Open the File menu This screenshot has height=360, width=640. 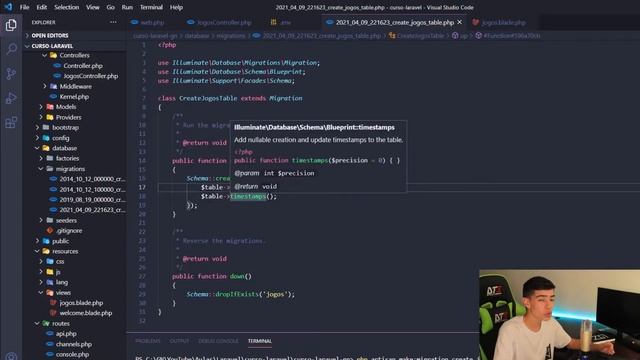click(x=24, y=7)
